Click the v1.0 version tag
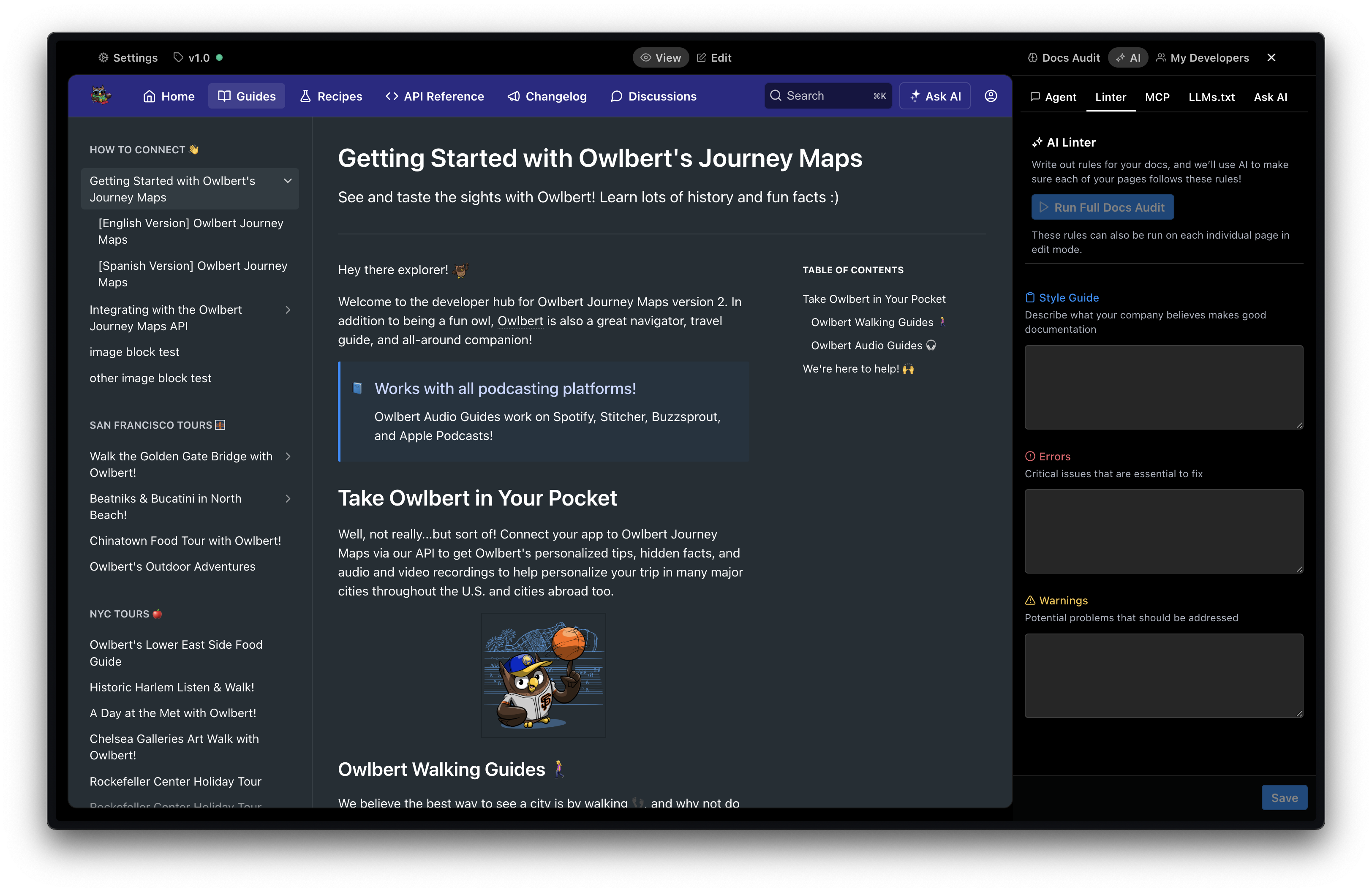 tap(198, 57)
